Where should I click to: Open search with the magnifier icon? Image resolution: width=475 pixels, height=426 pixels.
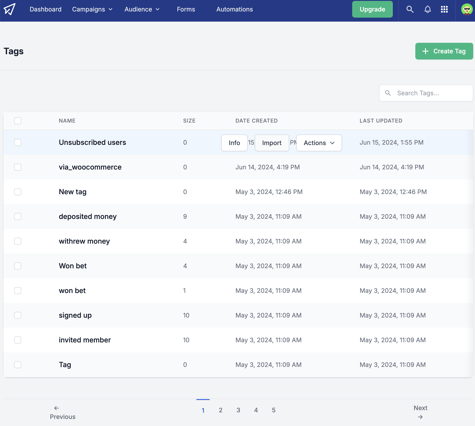point(410,9)
